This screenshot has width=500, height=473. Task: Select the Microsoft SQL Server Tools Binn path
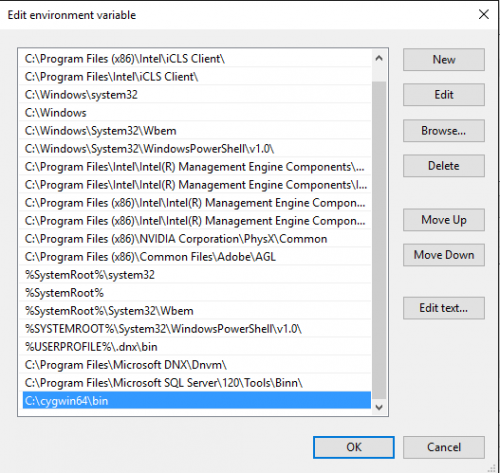(x=197, y=383)
